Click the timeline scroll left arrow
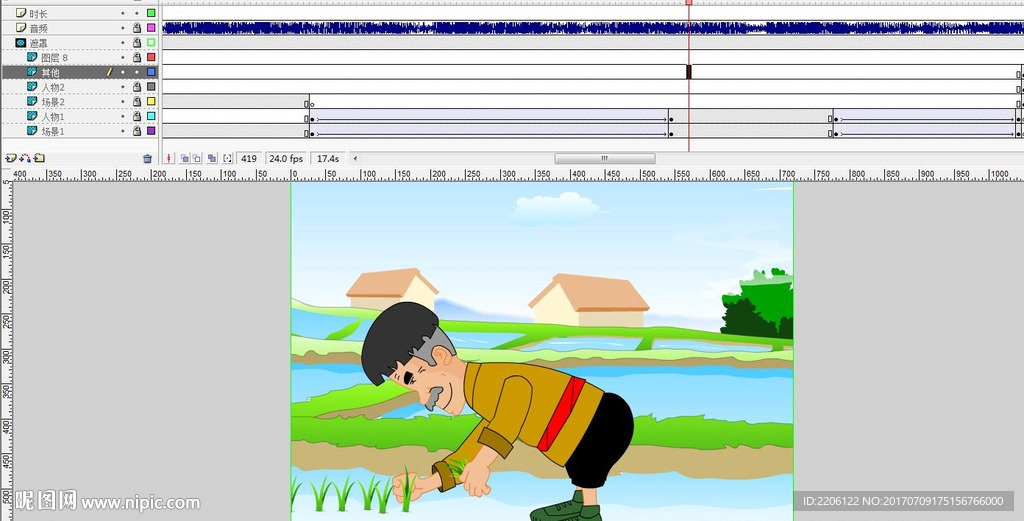The image size is (1024, 521). (x=356, y=158)
